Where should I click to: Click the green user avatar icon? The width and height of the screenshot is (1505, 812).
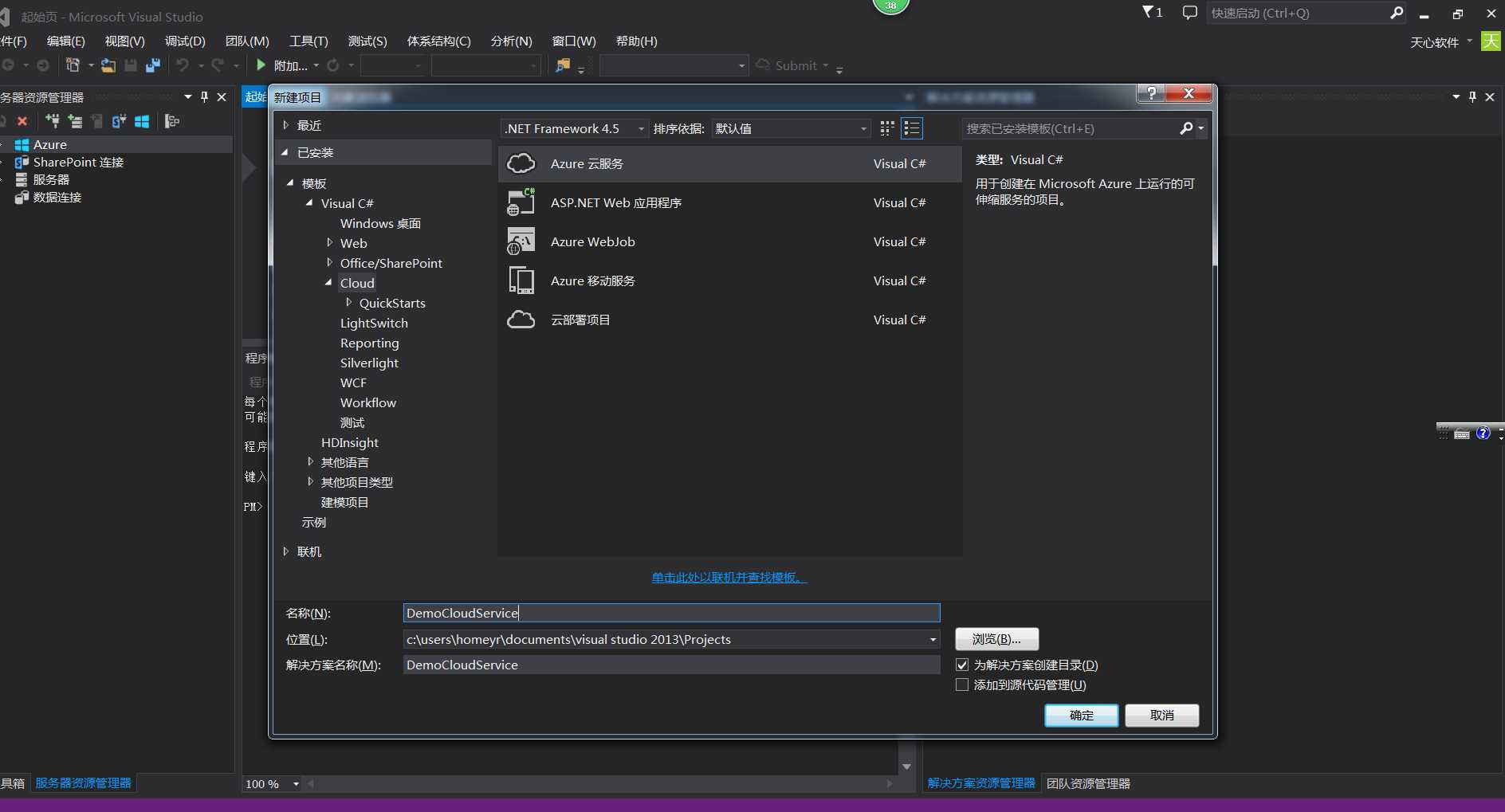(1491, 41)
